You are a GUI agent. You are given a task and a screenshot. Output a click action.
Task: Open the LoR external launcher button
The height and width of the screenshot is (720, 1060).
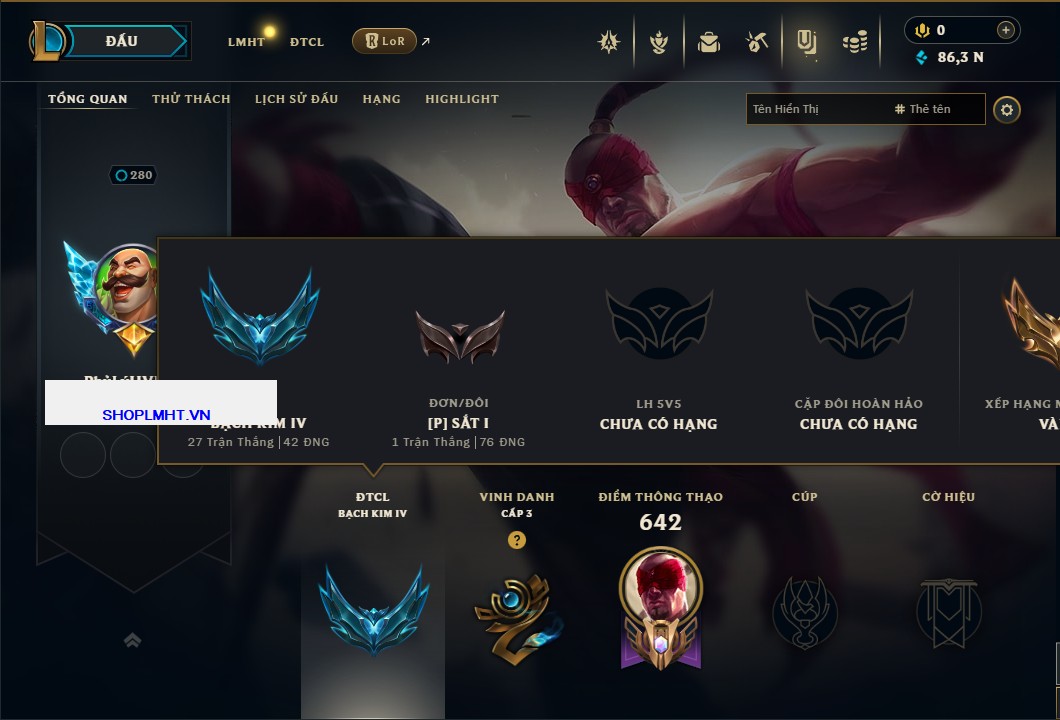pos(384,41)
